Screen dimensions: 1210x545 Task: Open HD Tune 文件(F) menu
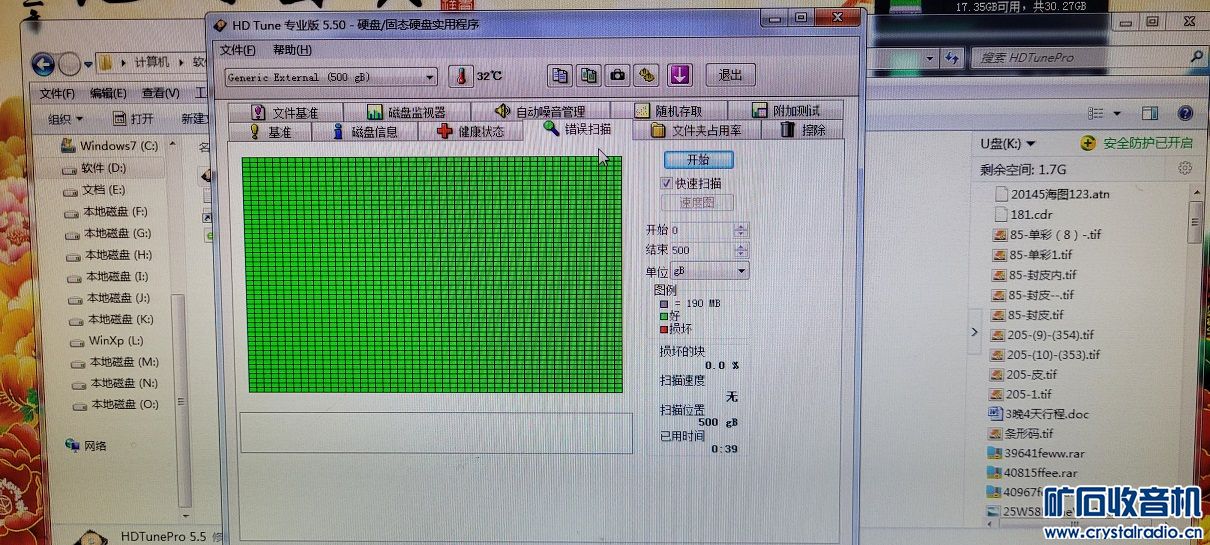(x=238, y=50)
